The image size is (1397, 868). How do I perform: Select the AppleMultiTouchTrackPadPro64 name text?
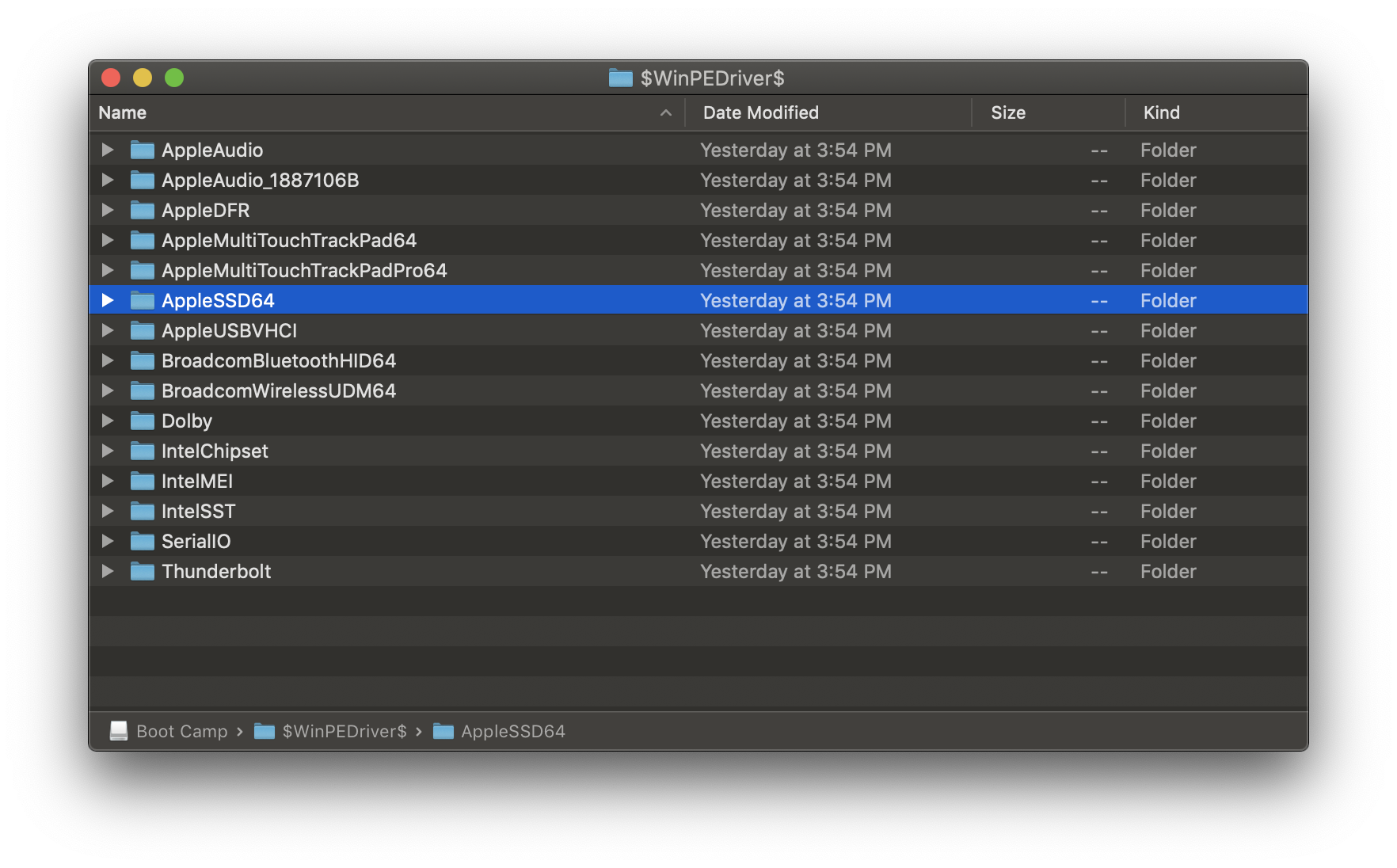click(305, 270)
